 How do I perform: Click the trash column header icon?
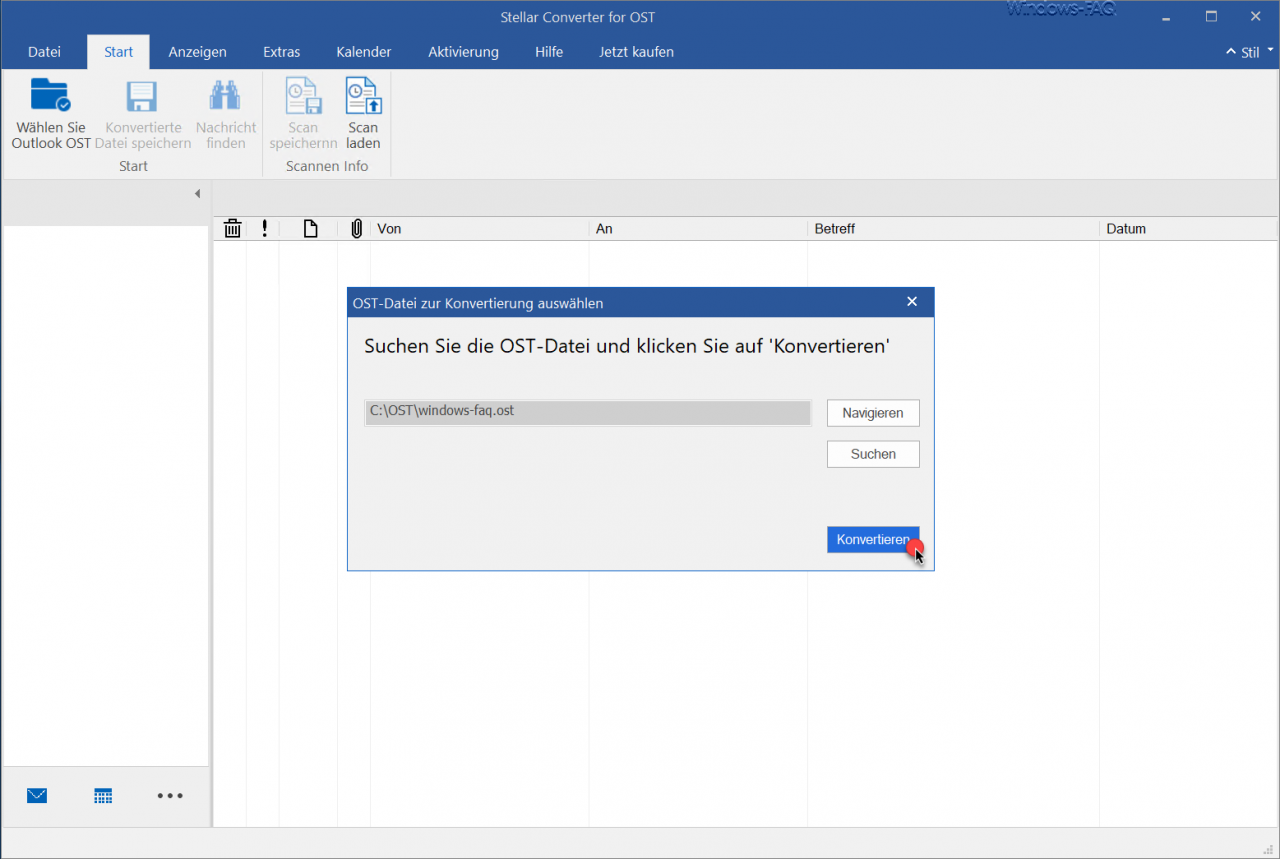click(x=232, y=229)
